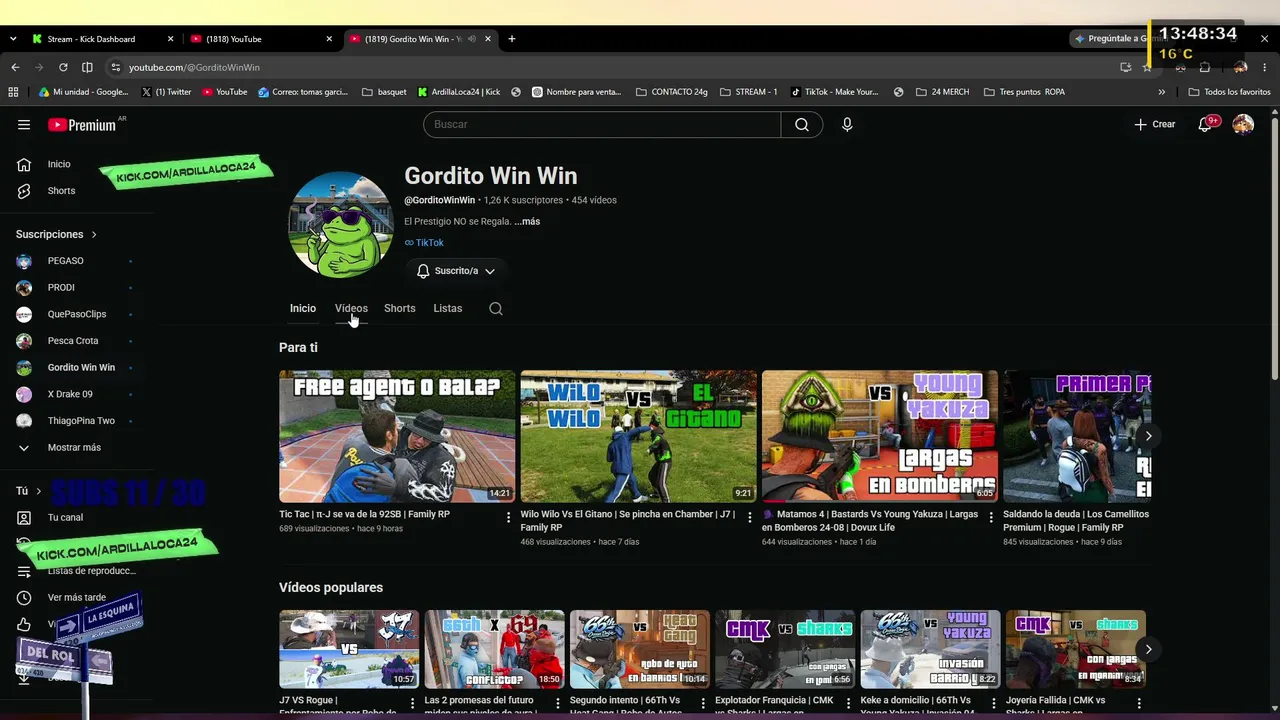Click the Crear button
This screenshot has width=1280, height=720.
[1155, 125]
